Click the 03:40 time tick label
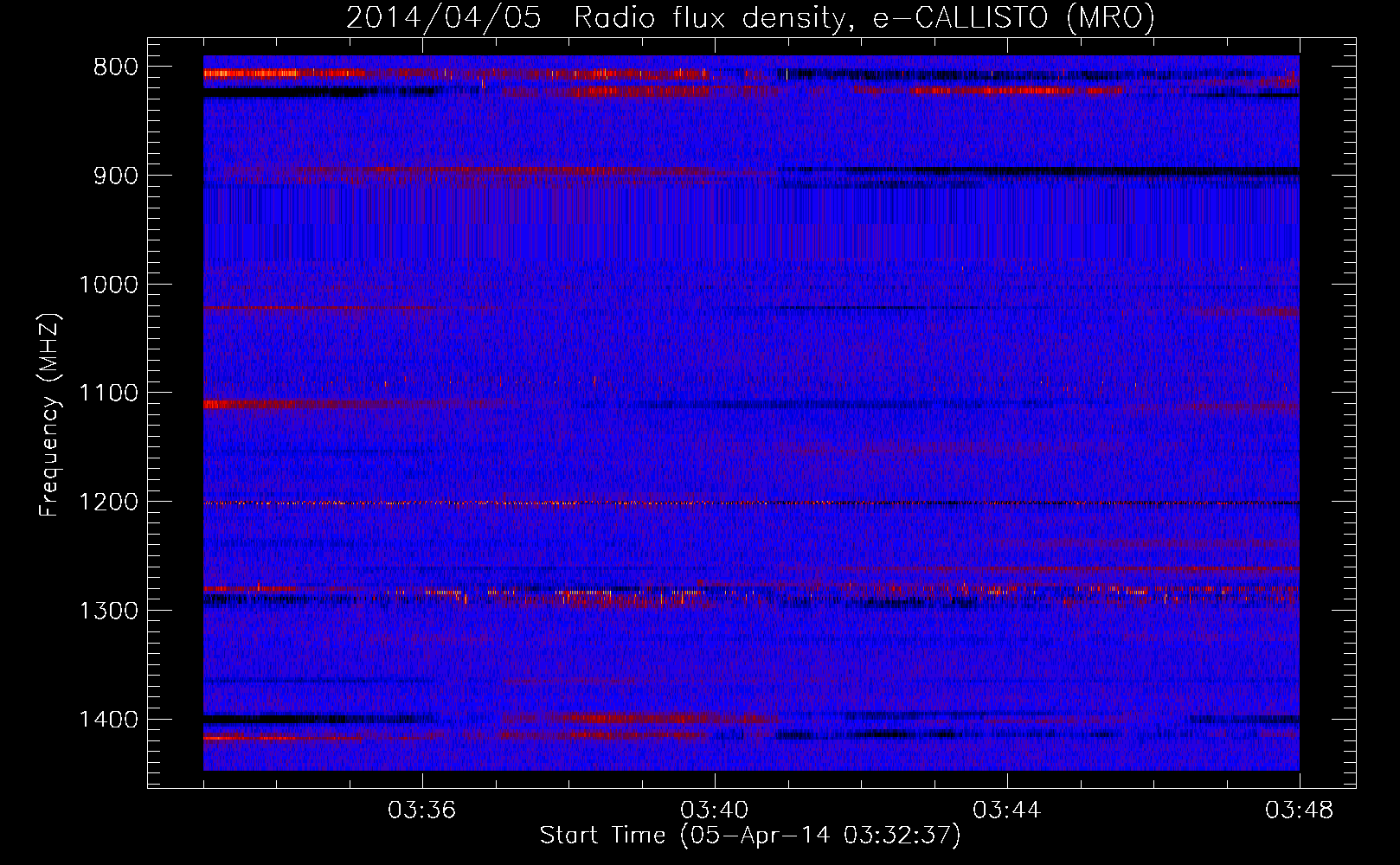1400x865 pixels. pyautogui.click(x=715, y=811)
